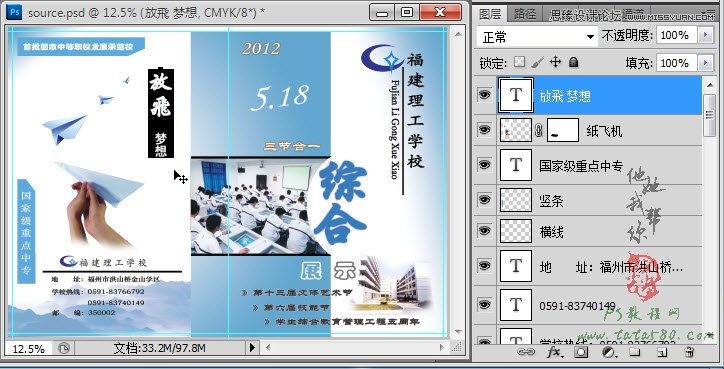Select the layer named 纸飞机

(x=604, y=131)
